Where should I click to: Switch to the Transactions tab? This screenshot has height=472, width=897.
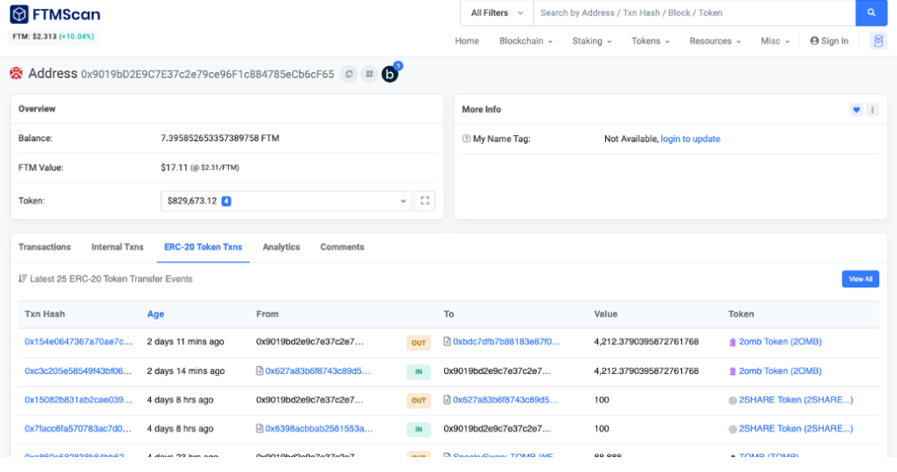click(x=45, y=247)
